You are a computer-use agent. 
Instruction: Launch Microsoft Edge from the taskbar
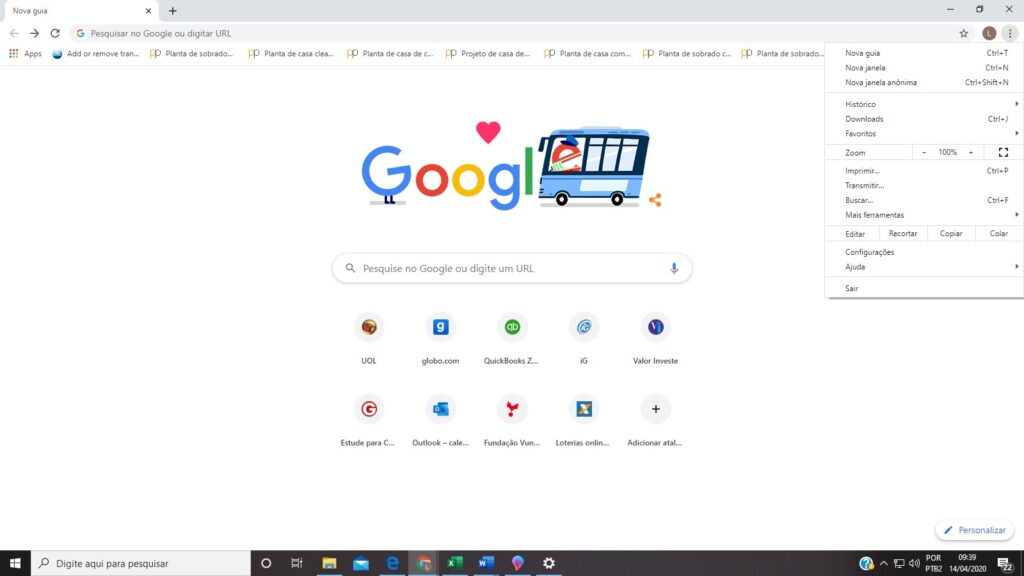(392, 563)
